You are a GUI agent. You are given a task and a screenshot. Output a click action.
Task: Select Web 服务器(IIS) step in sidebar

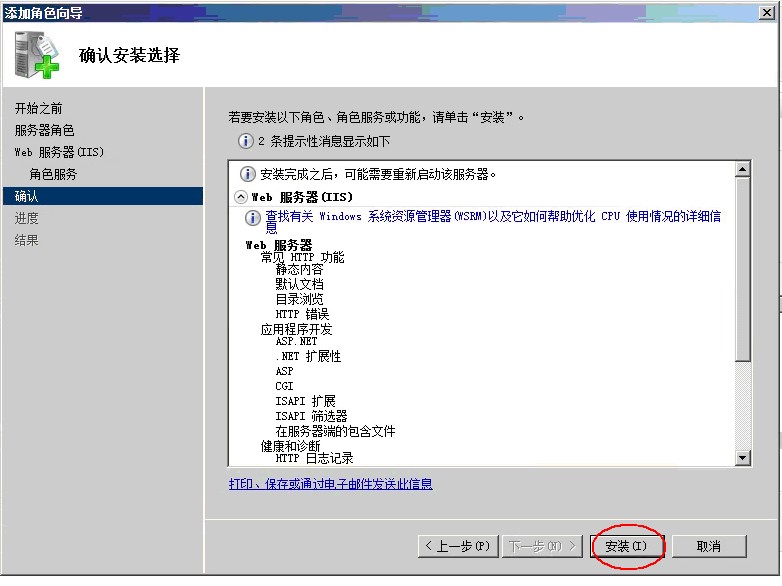pos(59,152)
